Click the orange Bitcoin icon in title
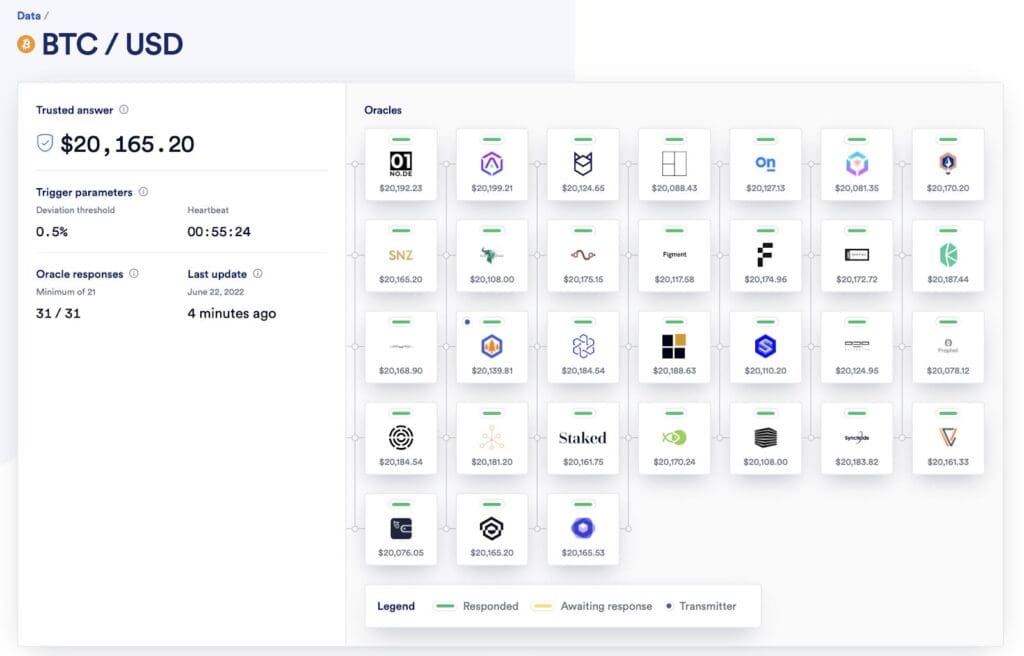 pos(26,44)
